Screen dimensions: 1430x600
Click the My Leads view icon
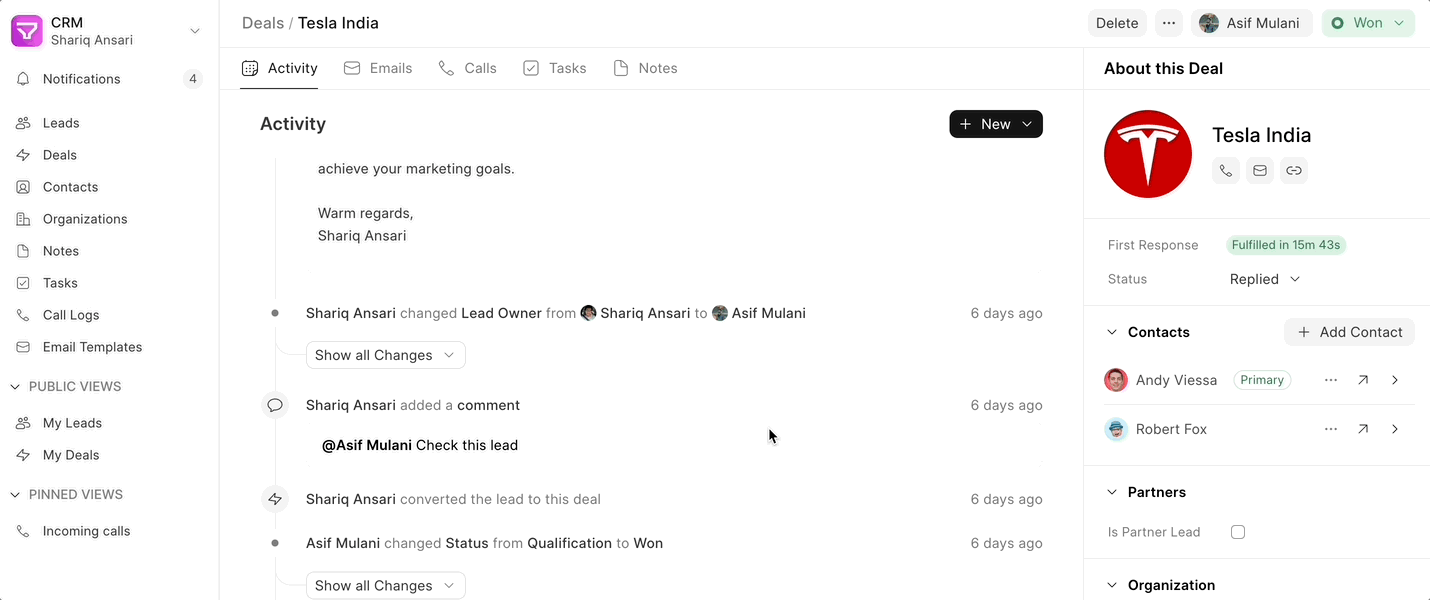pos(23,423)
